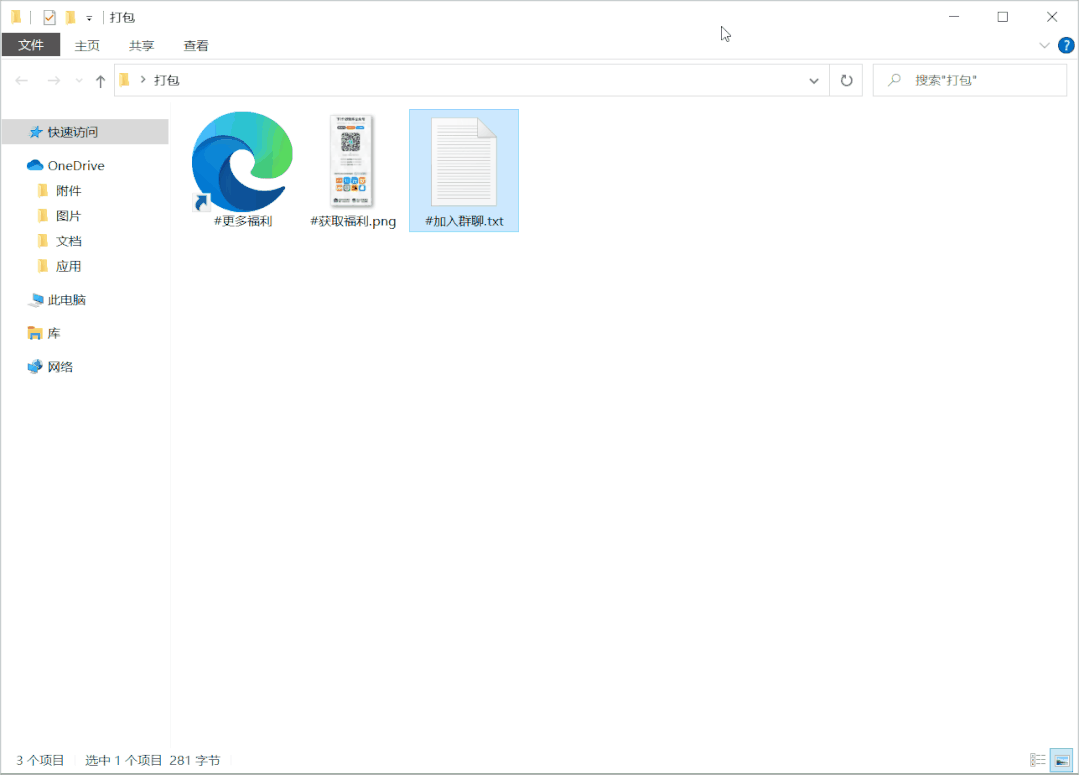The width and height of the screenshot is (1079, 775).
Task: Open the address bar history dropdown
Action: coord(813,81)
